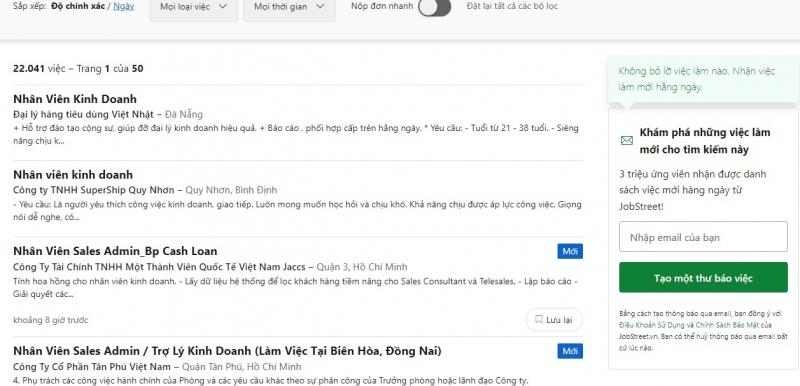
Task: Click the Không bỏ lỡ việc làm nào notice
Action: coord(703,79)
